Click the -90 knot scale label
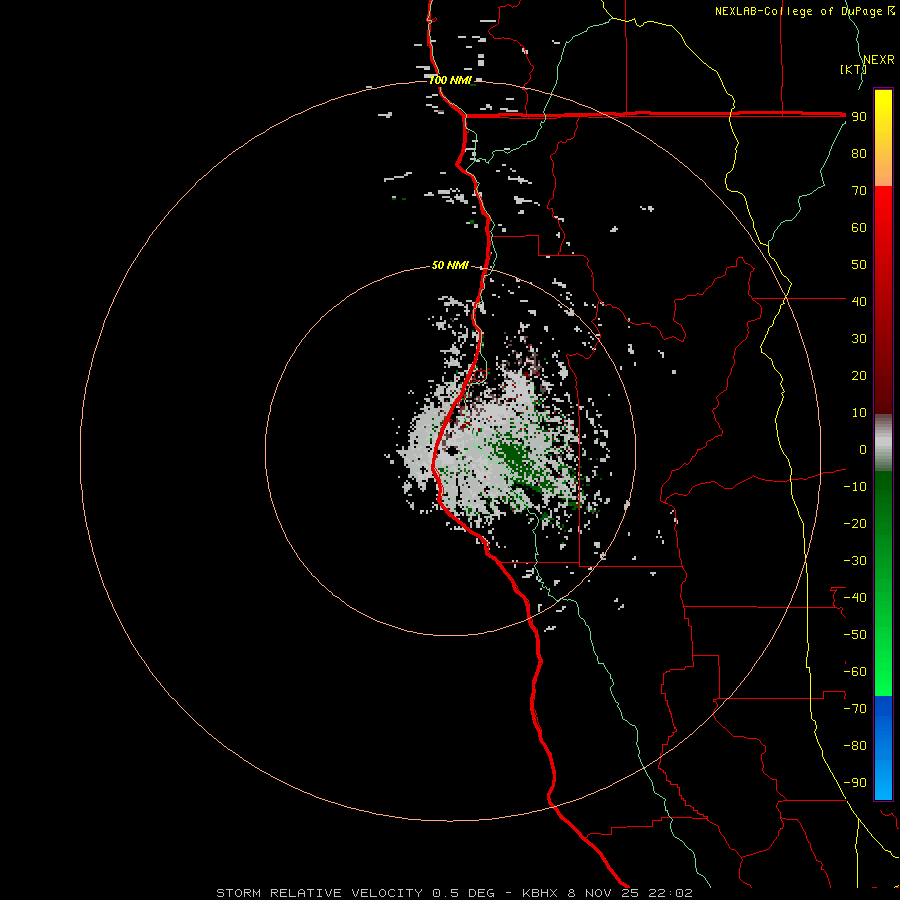This screenshot has height=900, width=900. (x=855, y=783)
